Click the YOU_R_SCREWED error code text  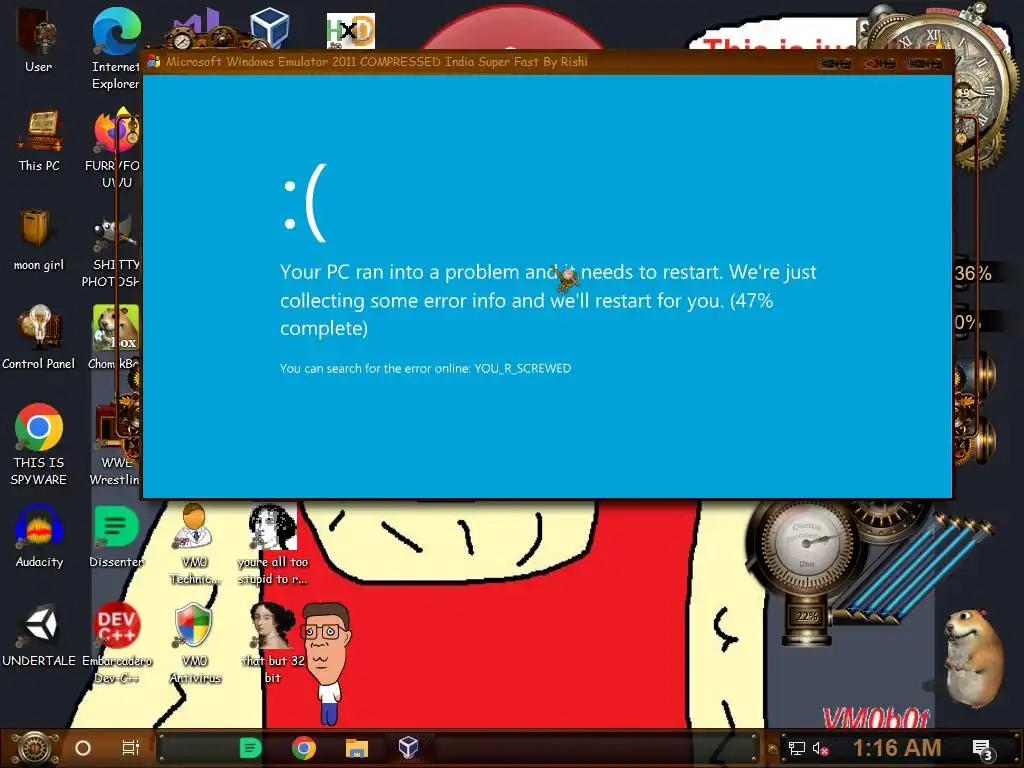pyautogui.click(x=522, y=368)
